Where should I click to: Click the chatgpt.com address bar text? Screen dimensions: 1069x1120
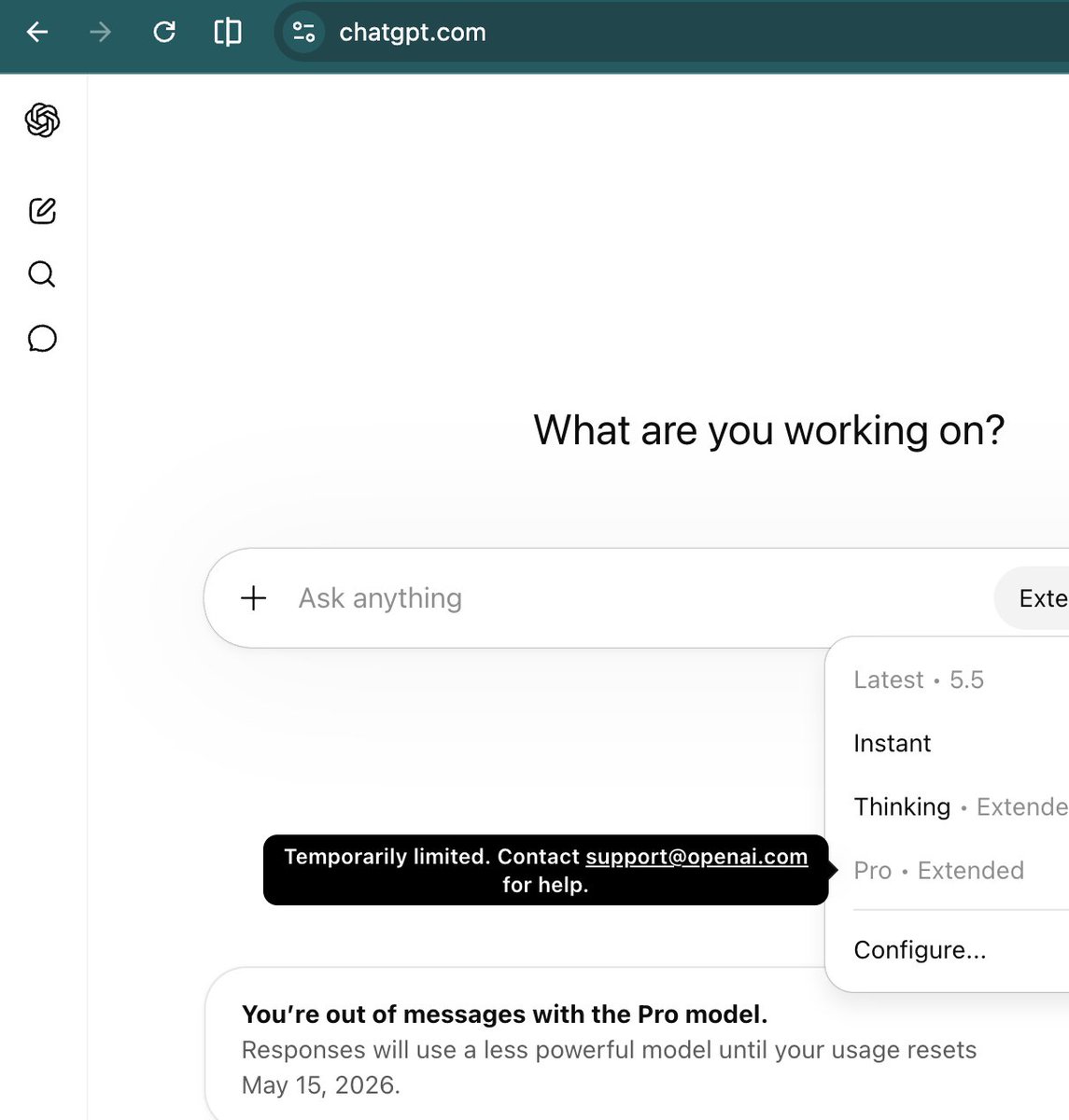click(413, 33)
